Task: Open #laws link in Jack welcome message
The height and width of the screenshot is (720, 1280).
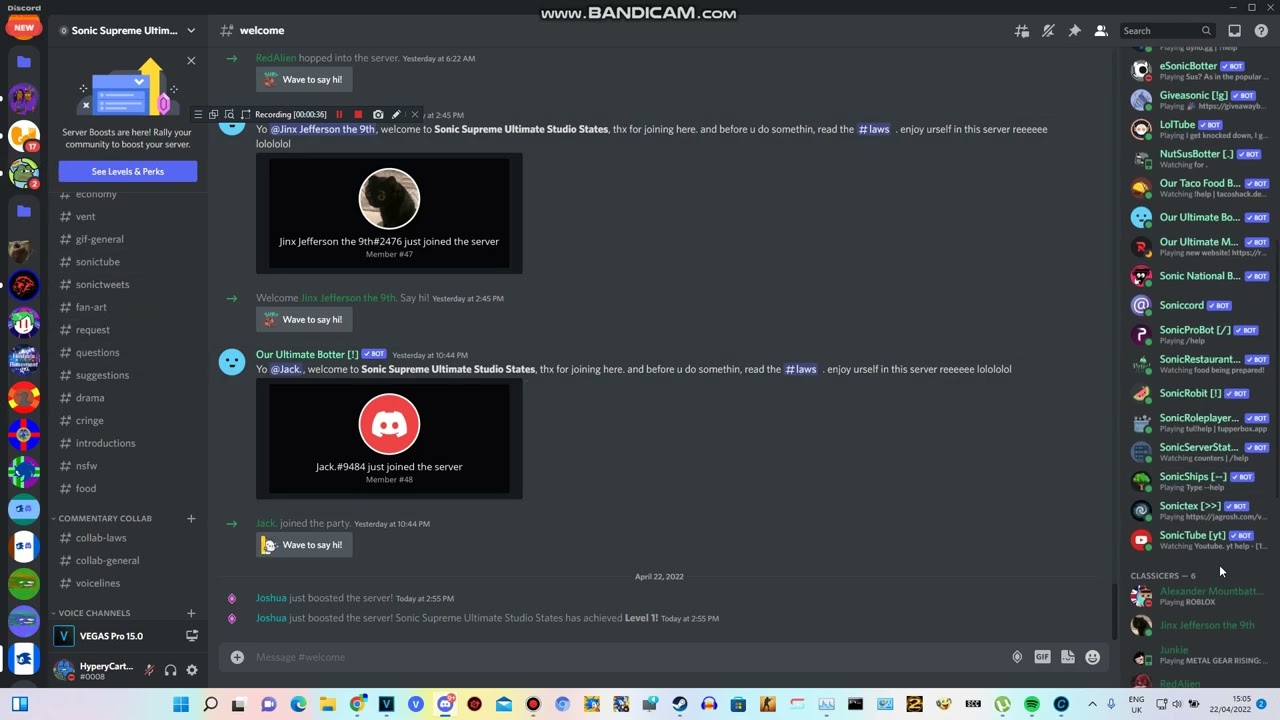Action: pos(801,369)
